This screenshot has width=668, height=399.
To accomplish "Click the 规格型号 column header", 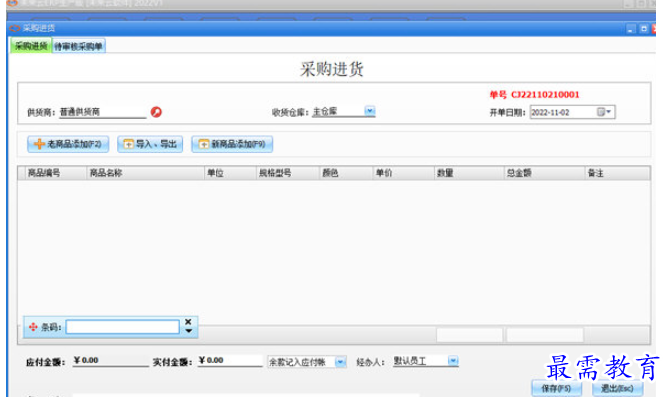I will coord(288,173).
